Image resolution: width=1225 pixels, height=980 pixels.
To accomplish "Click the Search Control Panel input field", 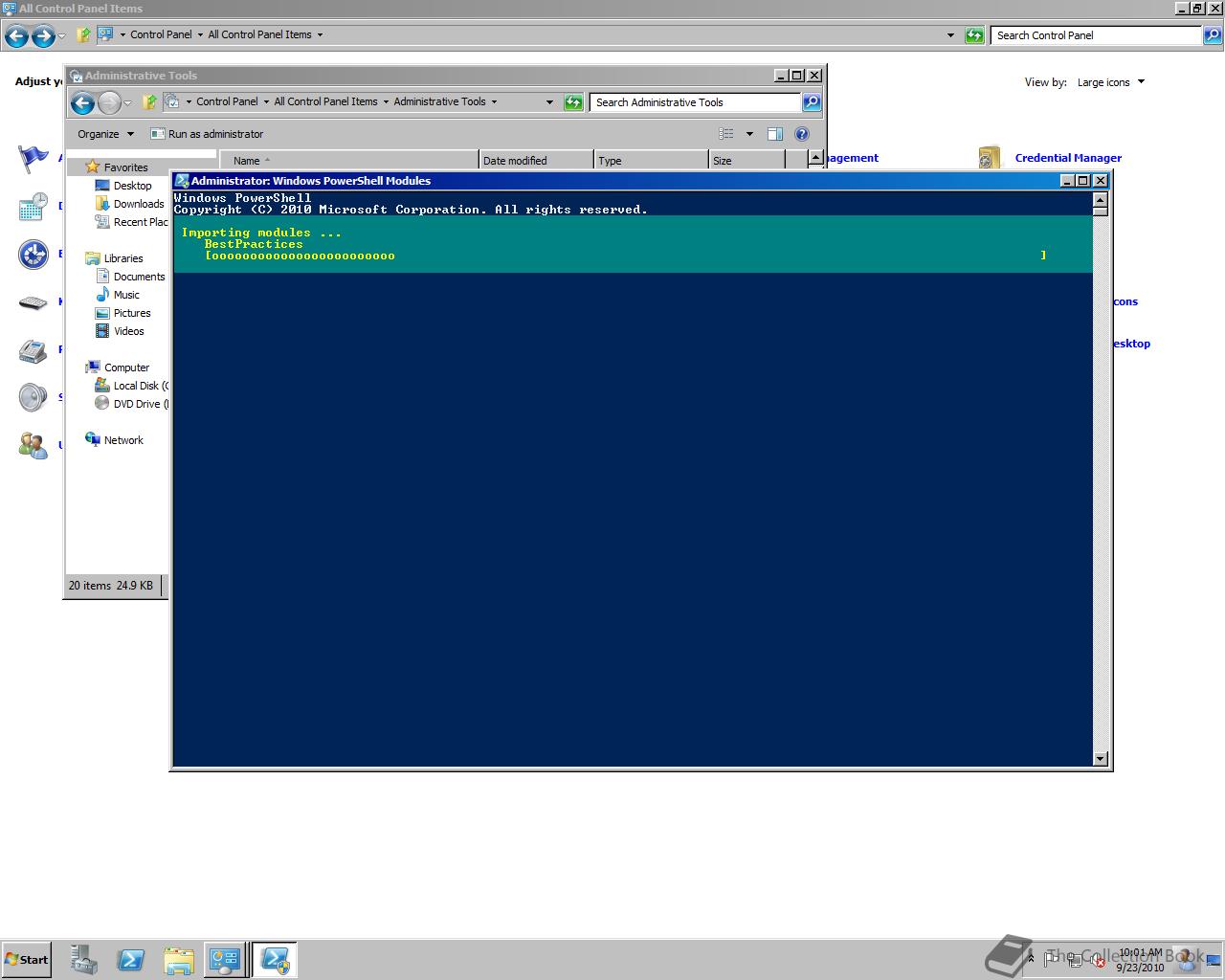I will [1096, 35].
